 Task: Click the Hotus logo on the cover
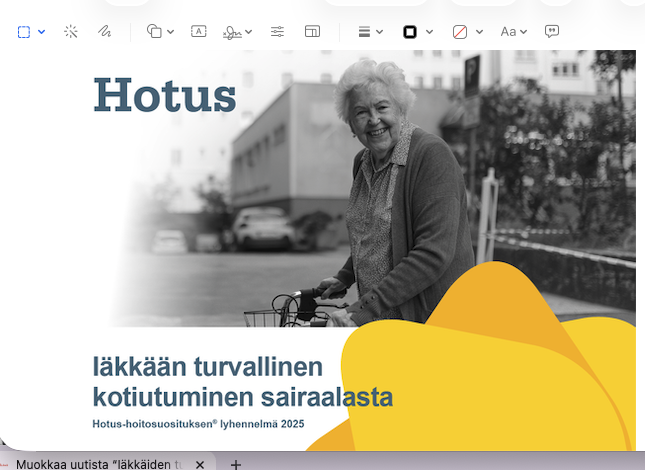[x=165, y=95]
